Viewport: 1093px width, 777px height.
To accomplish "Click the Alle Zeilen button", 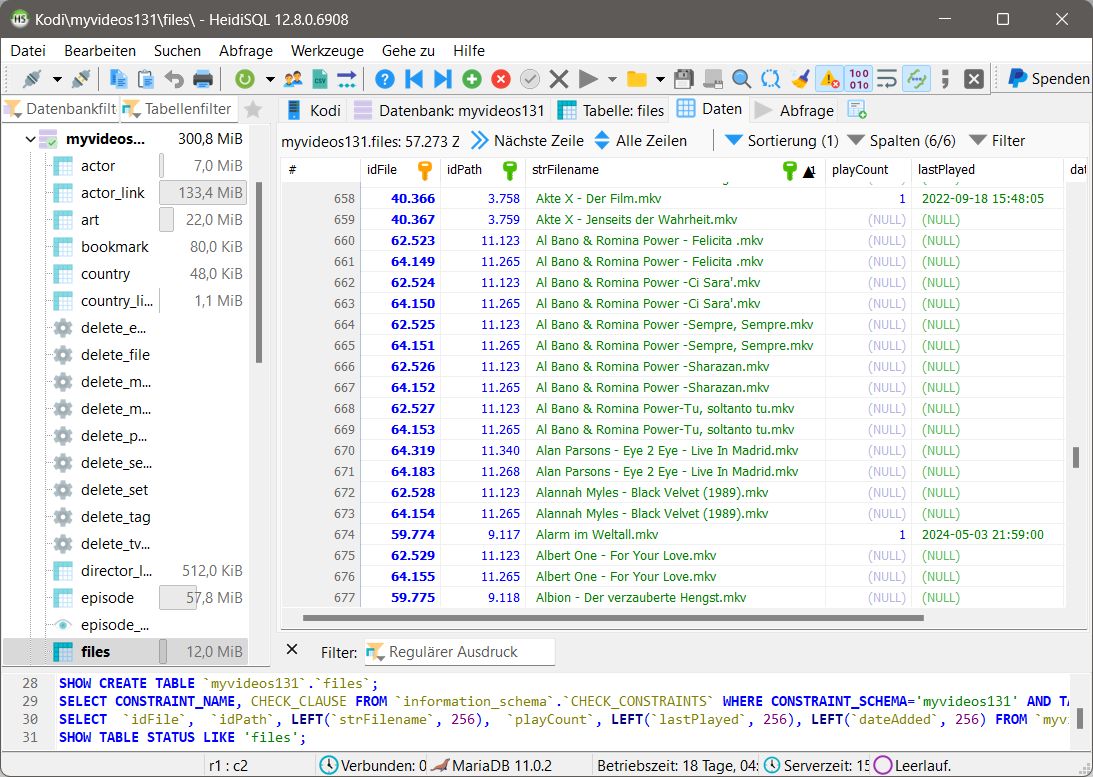I will click(x=641, y=141).
